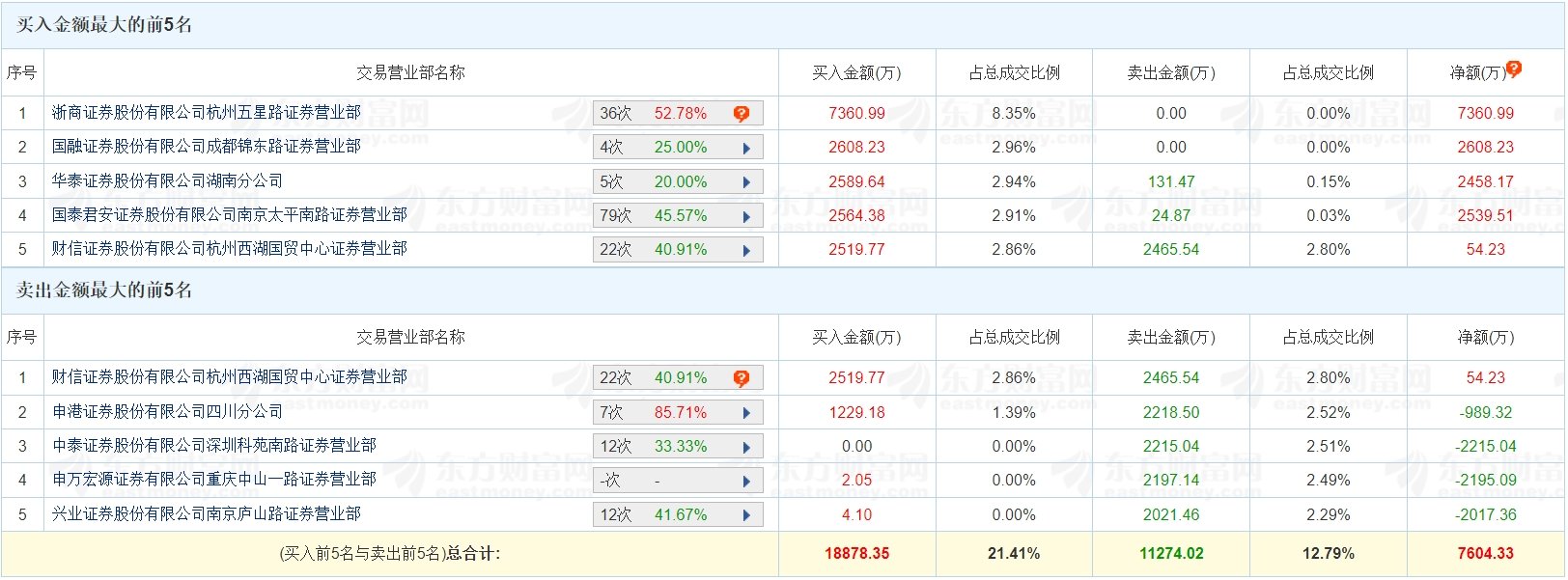The image size is (1568, 580).
Task: Click 4次 25.00% stats button
Action: point(678,148)
